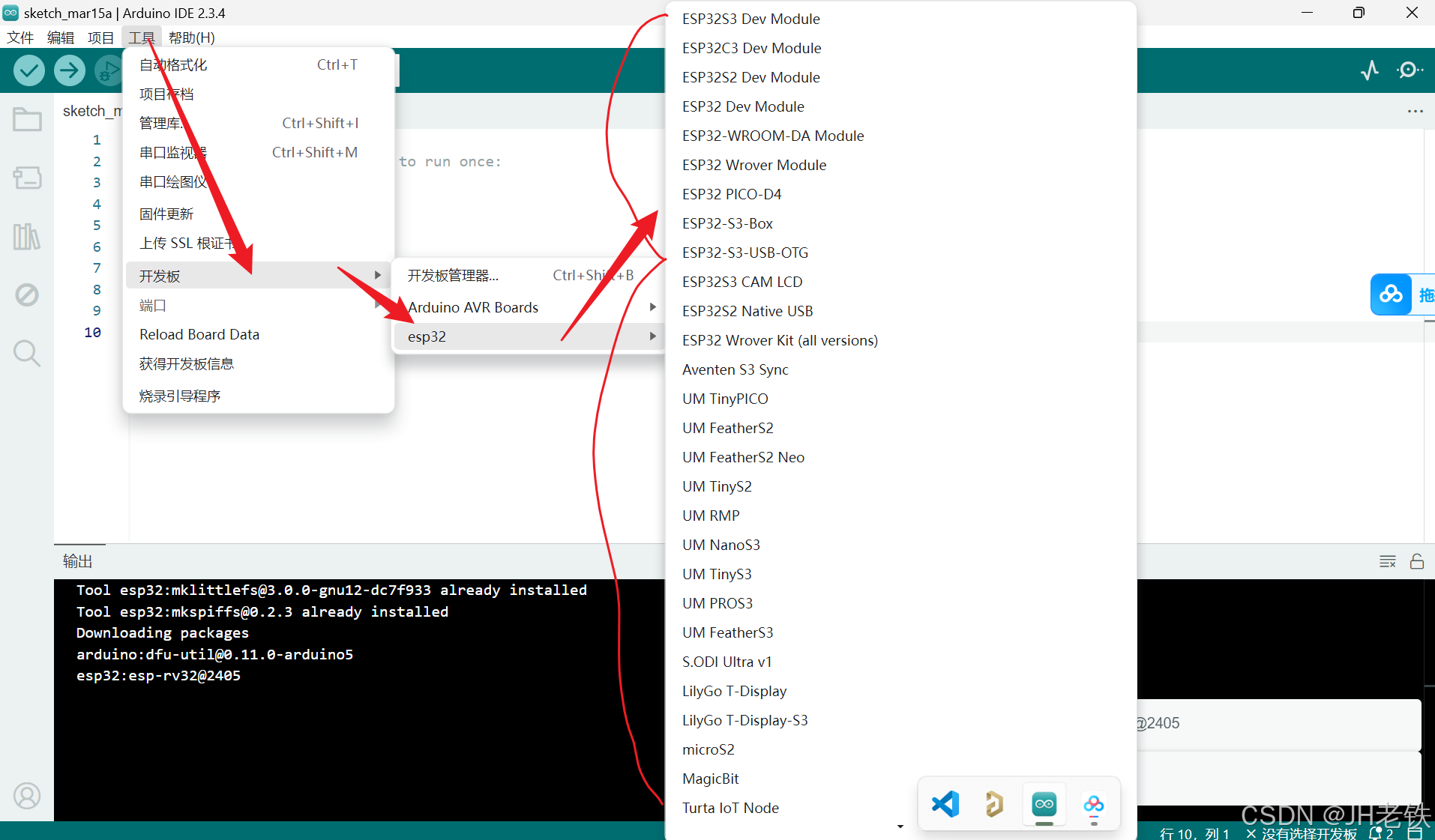Open the Library Manager sidebar icon
Viewport: 1435px width, 840px height.
click(x=27, y=237)
